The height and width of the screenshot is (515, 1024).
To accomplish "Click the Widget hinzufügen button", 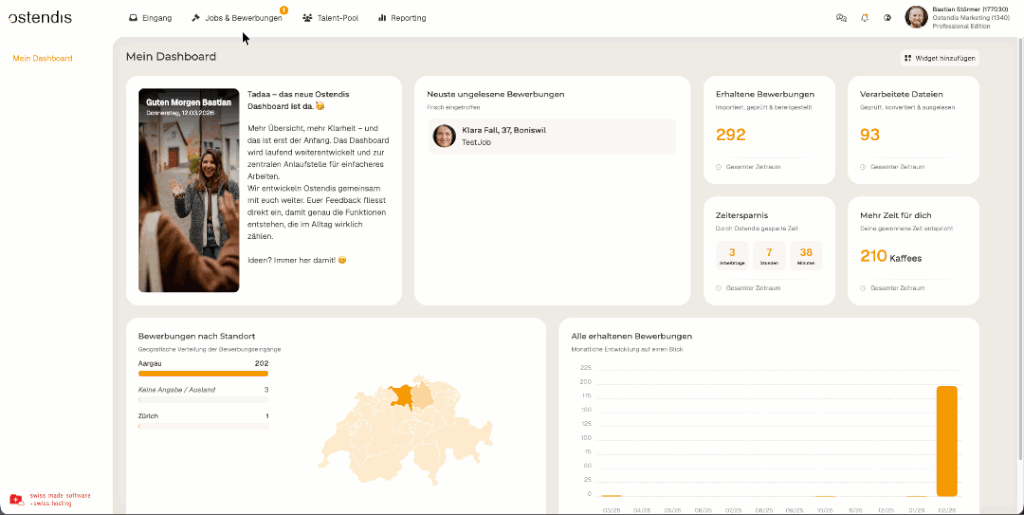I will [939, 58].
